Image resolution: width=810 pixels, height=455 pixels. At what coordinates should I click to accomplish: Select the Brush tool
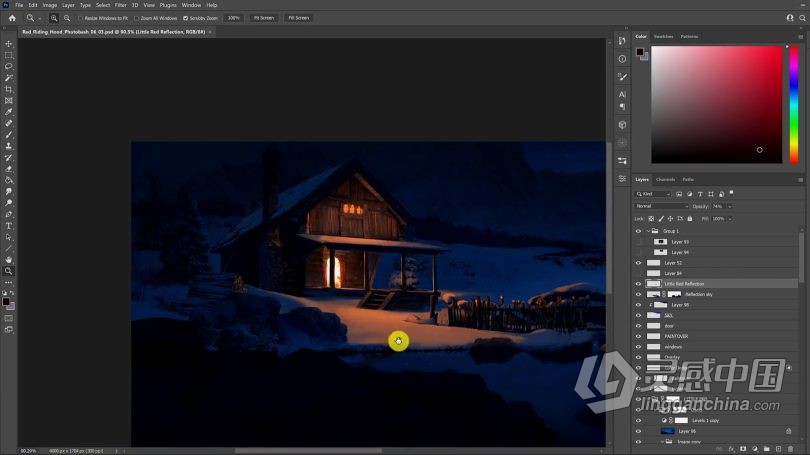tap(9, 135)
